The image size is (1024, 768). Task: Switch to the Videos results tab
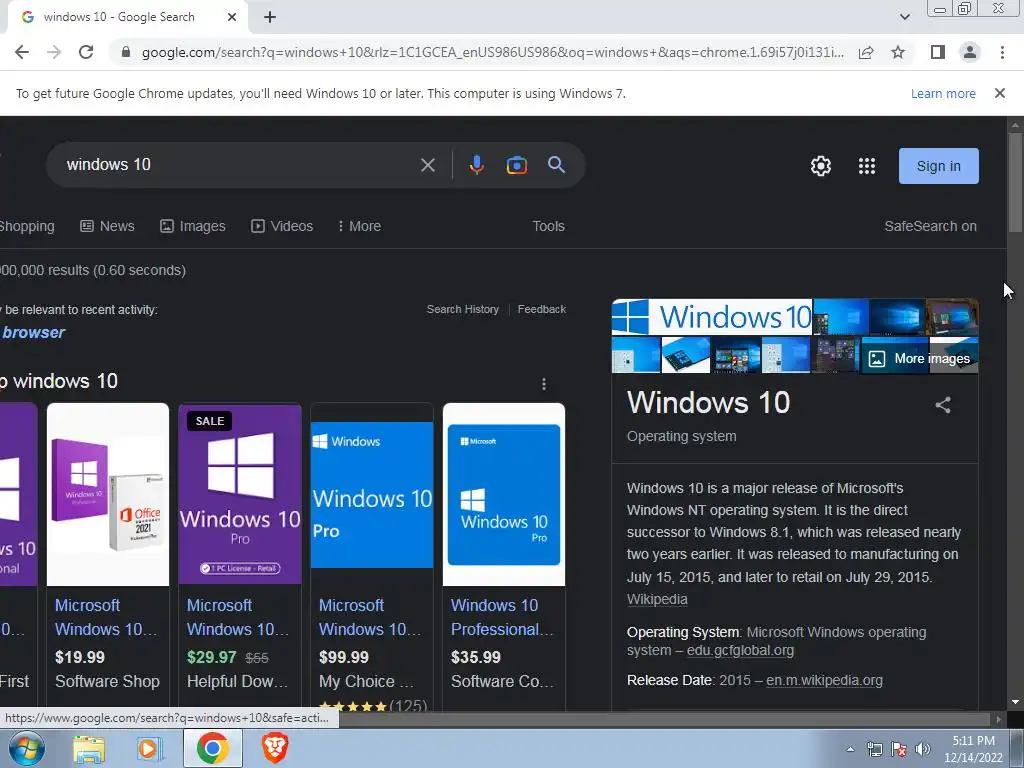(282, 226)
